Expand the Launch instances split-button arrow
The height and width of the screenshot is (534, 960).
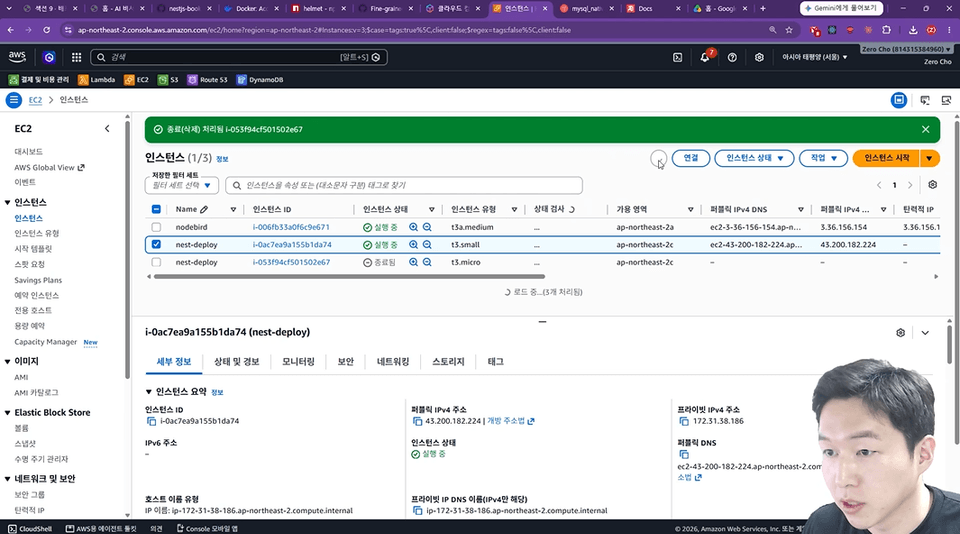point(929,158)
